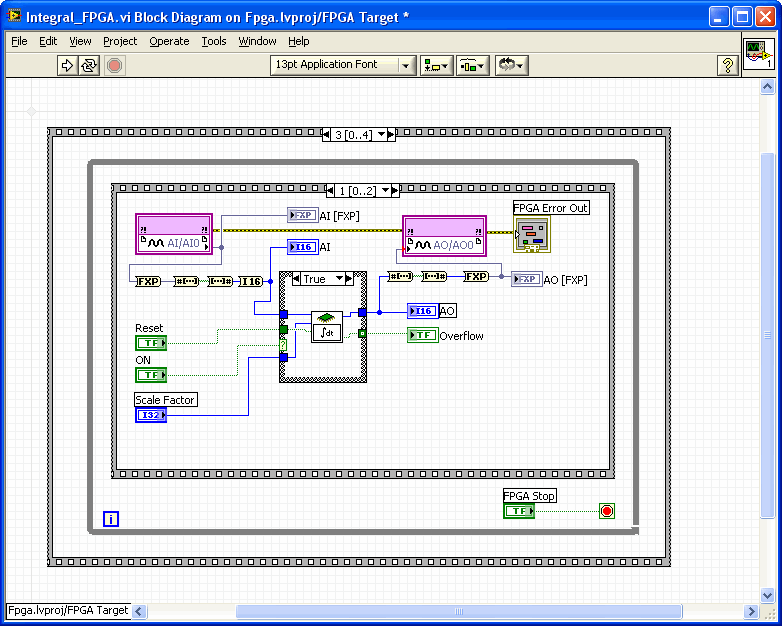Click the loop iteration i terminal
Screen dimensions: 782x626
pos(111,519)
